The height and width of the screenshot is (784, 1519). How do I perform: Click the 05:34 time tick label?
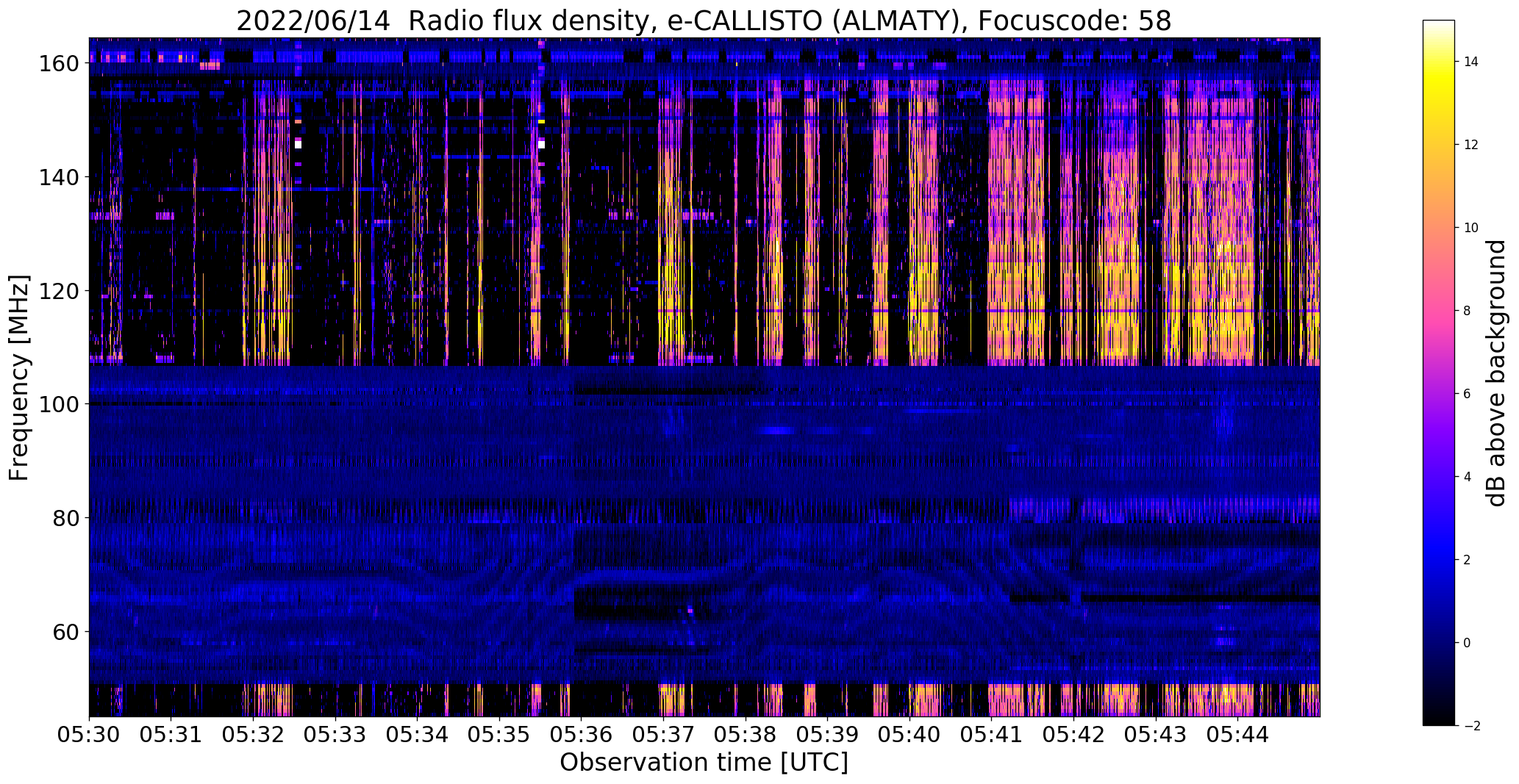(x=418, y=734)
